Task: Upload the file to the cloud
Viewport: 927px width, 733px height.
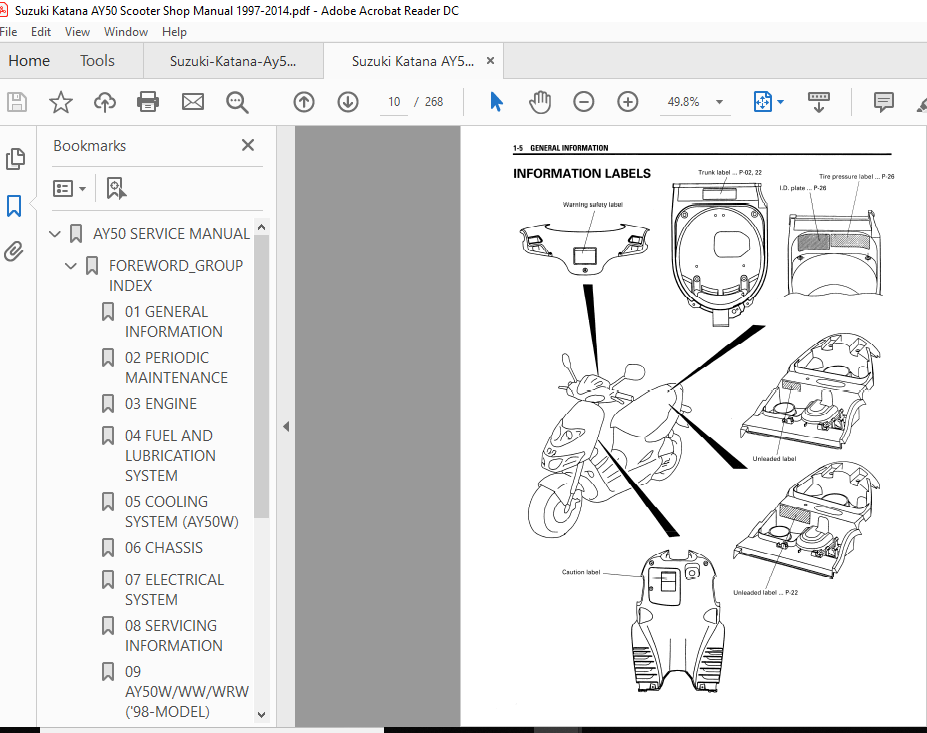Action: 105,102
